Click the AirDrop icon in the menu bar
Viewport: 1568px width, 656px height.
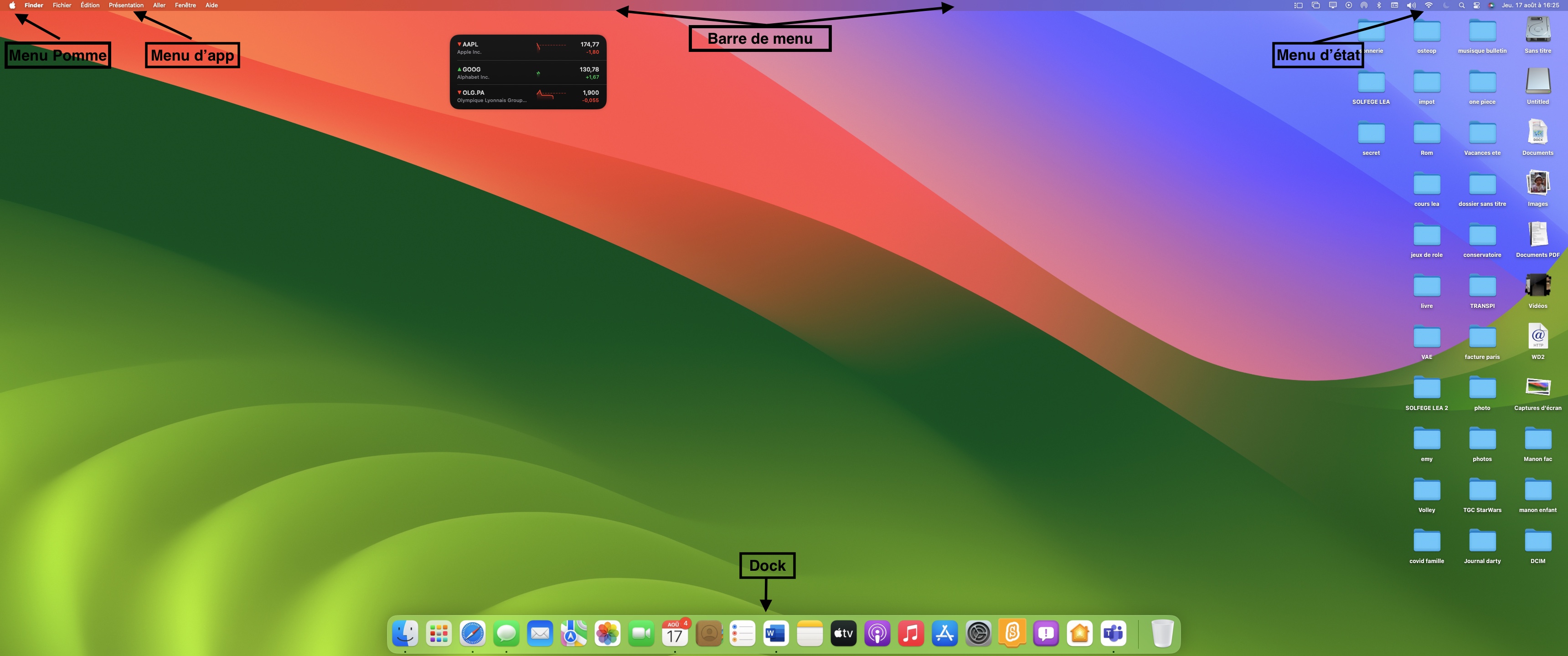point(1364,5)
